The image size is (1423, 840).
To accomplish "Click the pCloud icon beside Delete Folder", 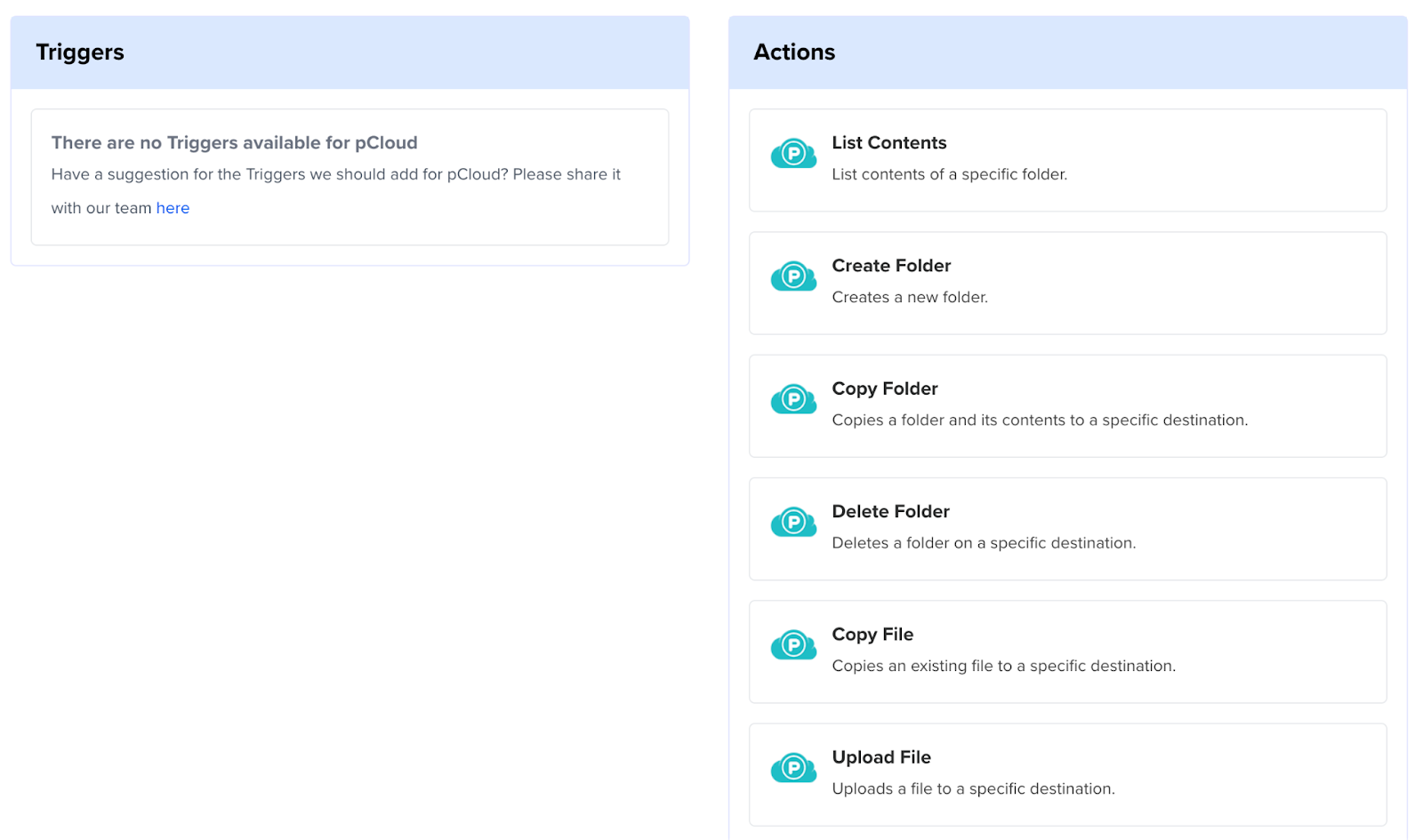I will [793, 523].
